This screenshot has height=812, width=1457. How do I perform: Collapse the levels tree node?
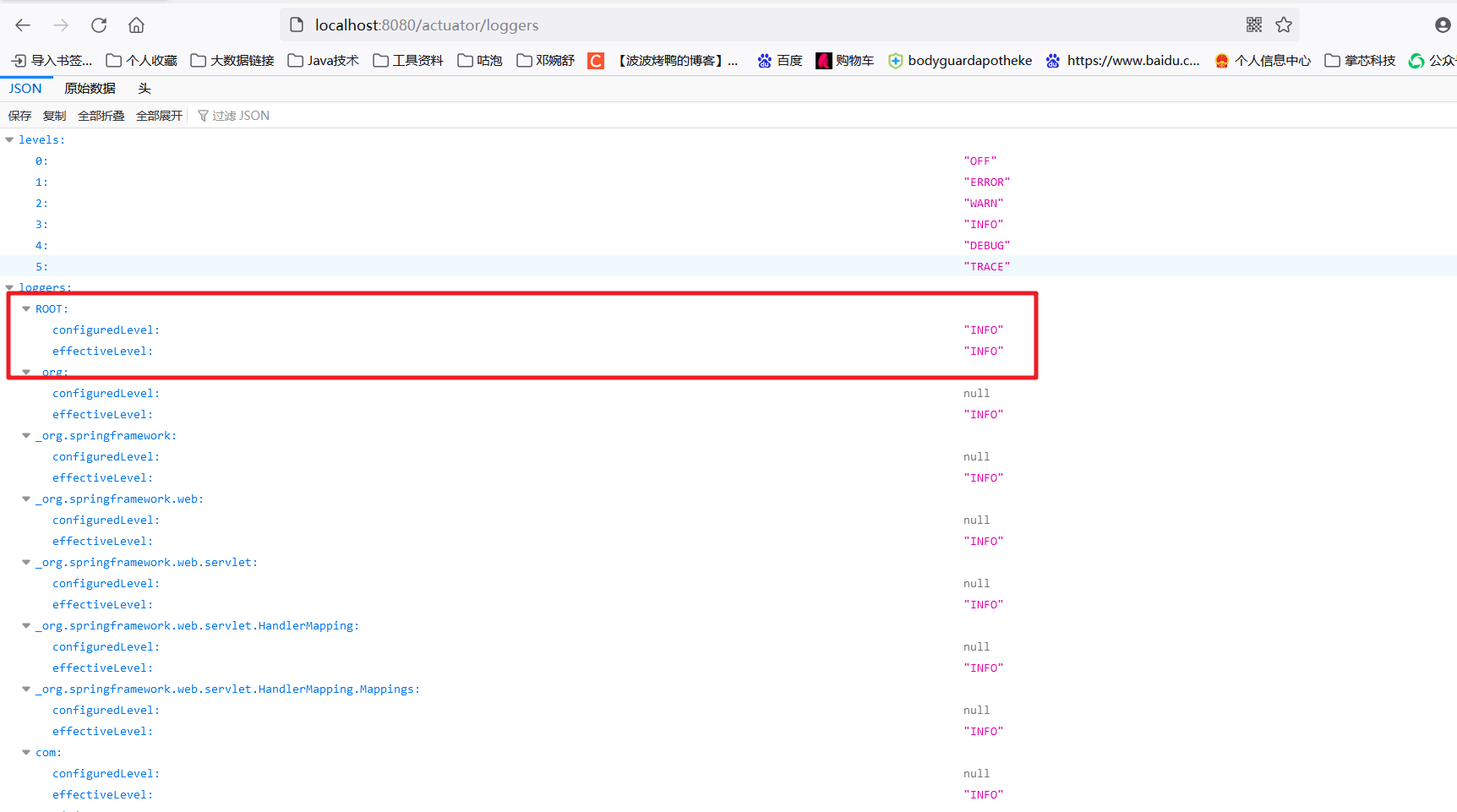click(9, 139)
